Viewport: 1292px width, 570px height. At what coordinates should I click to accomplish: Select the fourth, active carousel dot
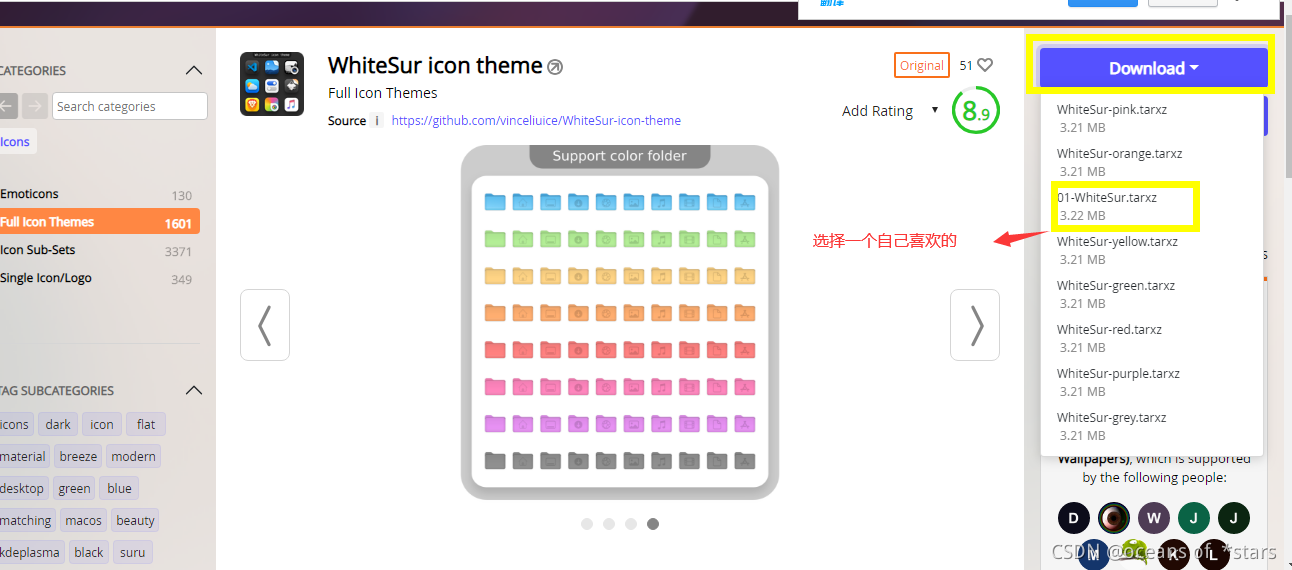[x=653, y=523]
